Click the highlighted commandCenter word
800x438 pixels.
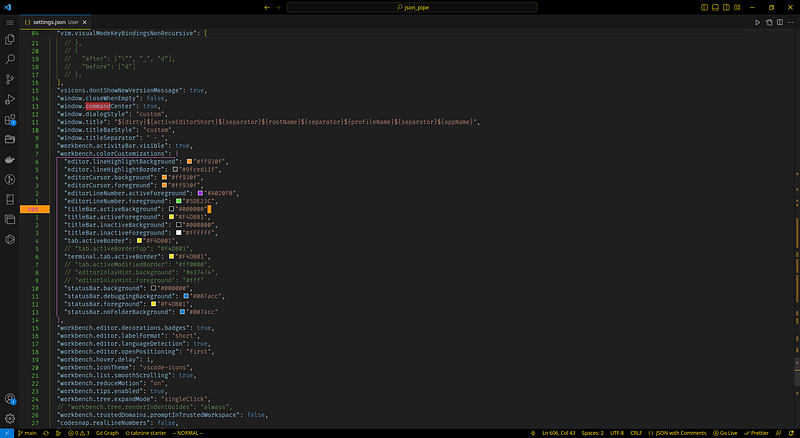point(98,106)
